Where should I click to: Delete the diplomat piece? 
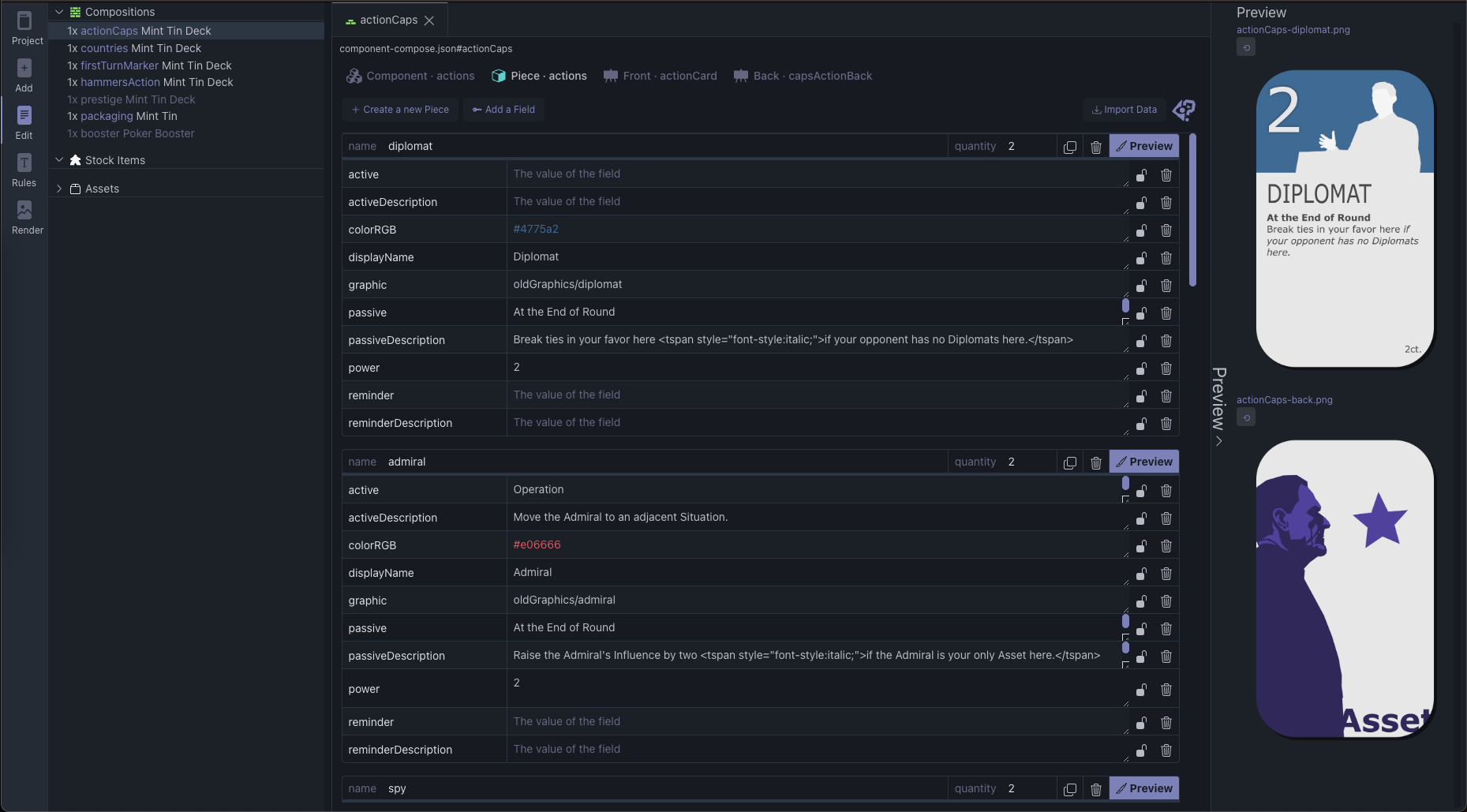tap(1096, 147)
